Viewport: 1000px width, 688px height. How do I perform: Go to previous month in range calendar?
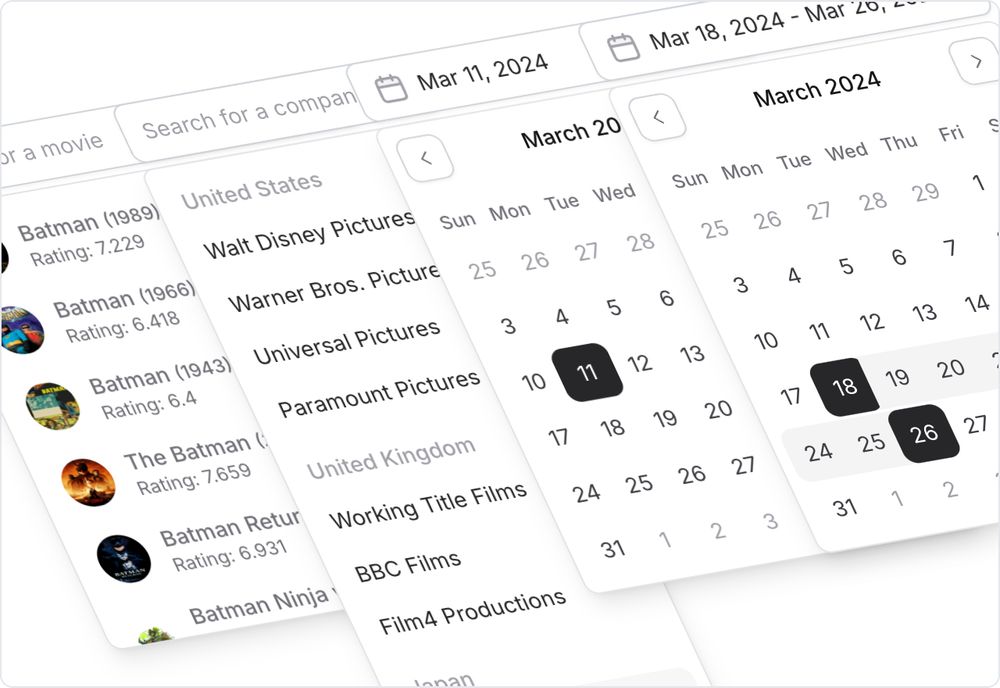658,117
